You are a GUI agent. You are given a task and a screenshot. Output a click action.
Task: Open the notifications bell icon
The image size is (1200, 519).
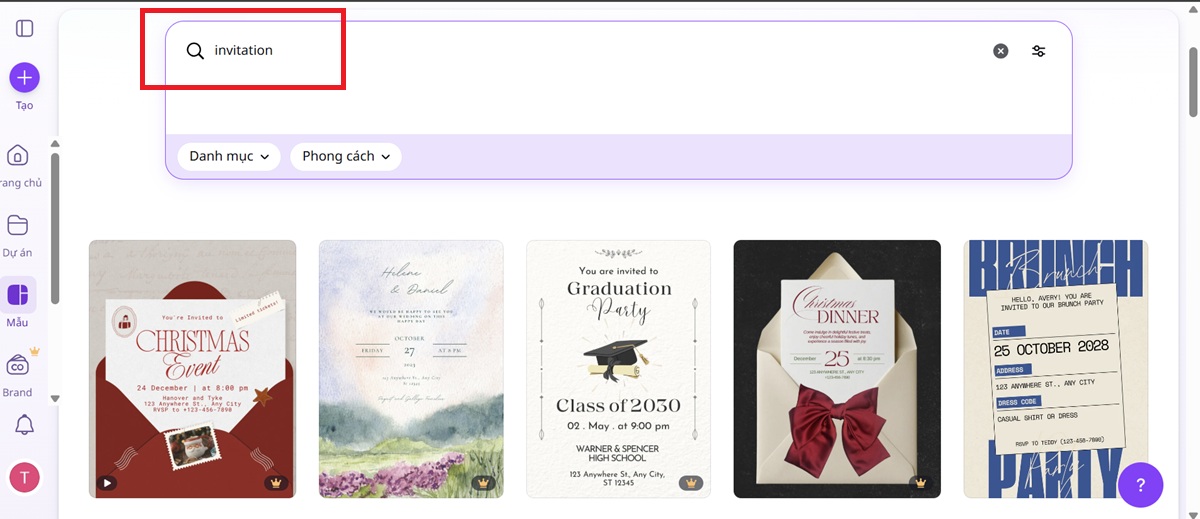click(x=24, y=424)
